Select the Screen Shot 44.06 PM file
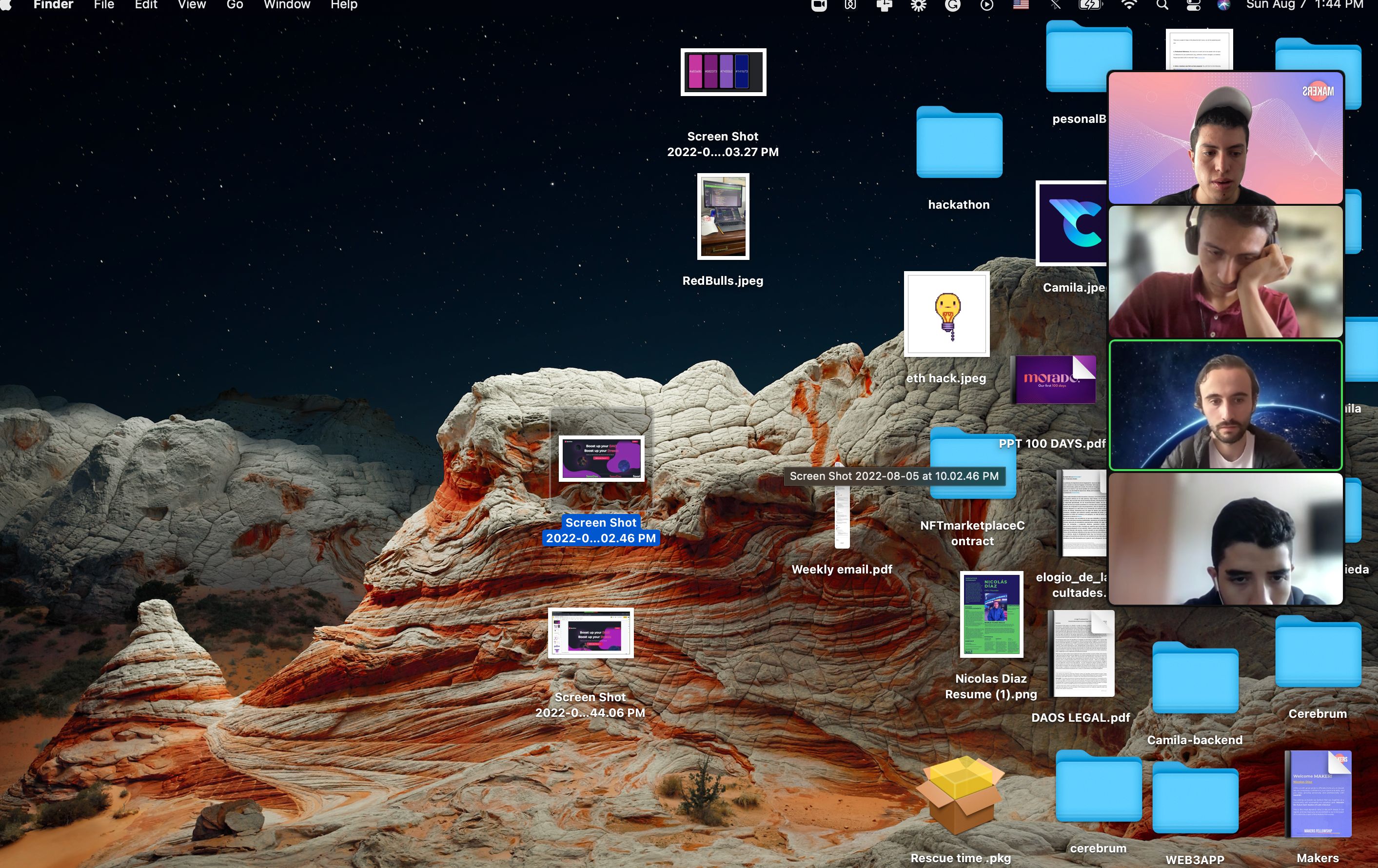Screen dimensions: 1378x868 pos(591,633)
